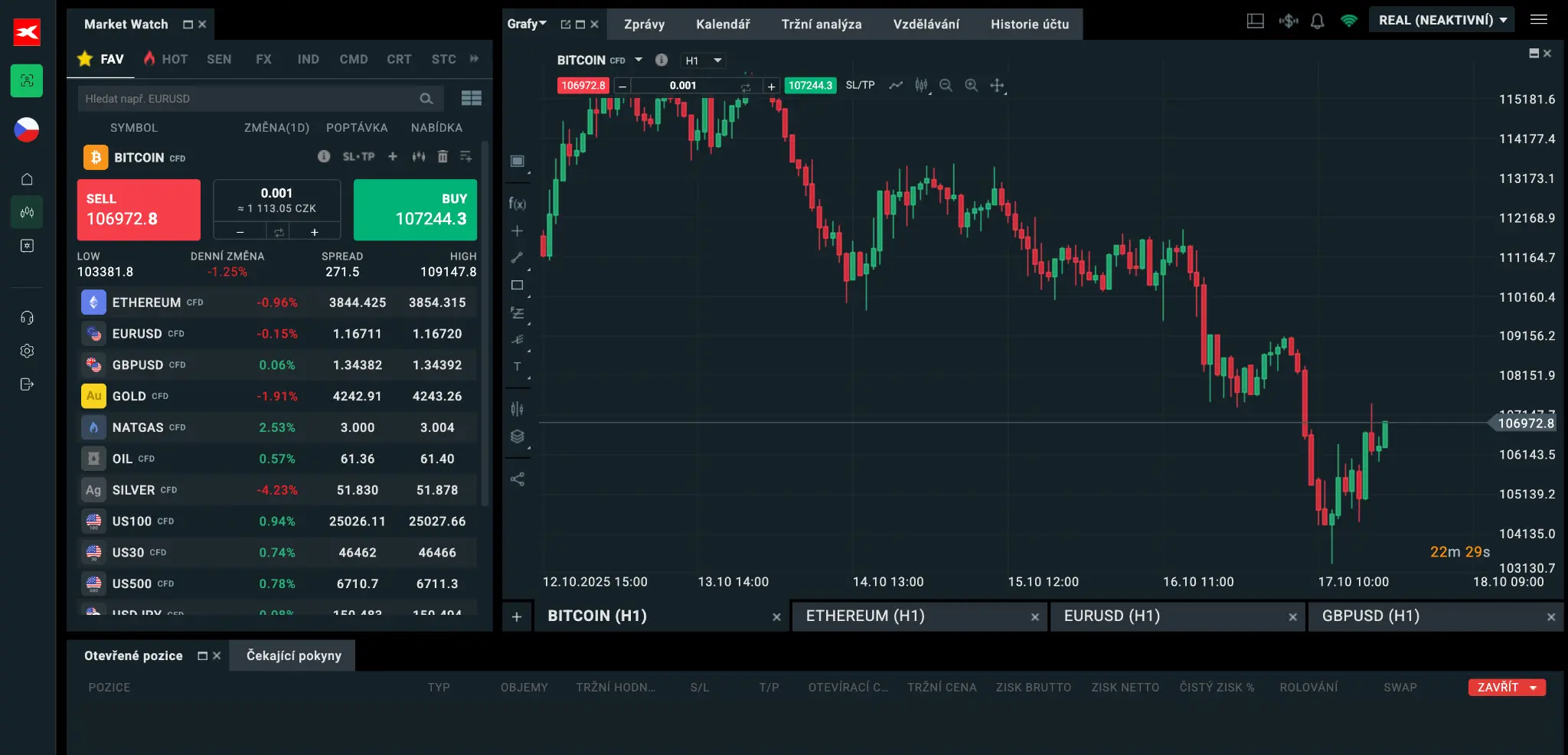The width and height of the screenshot is (1568, 755).
Task: Select the text annotation tool
Action: [x=518, y=367]
